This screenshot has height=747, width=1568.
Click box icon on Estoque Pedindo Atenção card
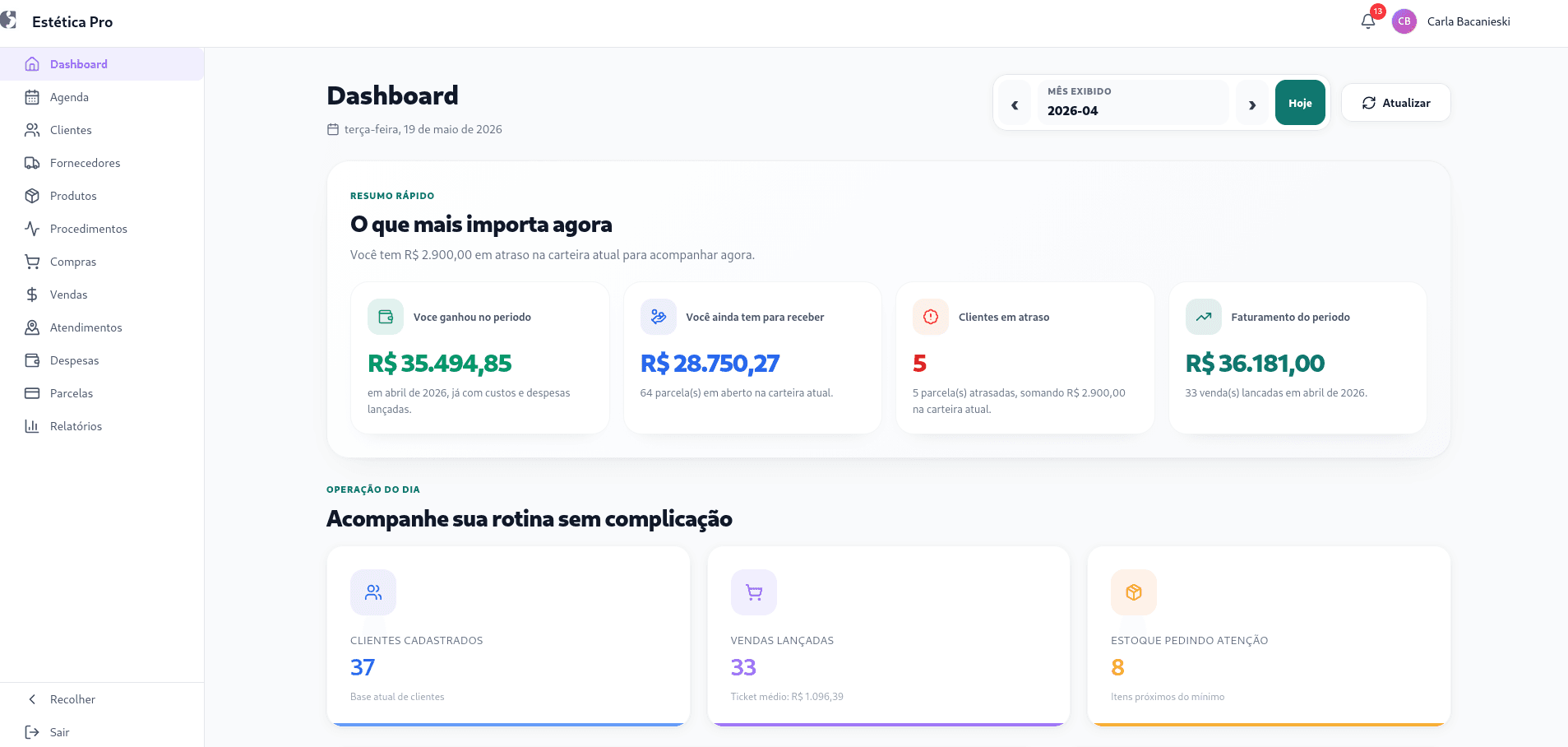pos(1134,592)
